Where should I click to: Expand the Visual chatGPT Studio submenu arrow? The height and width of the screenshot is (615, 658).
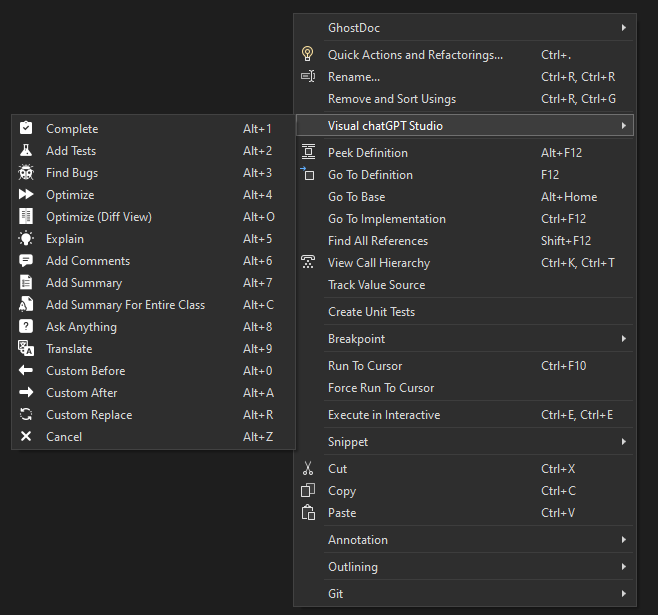point(624,126)
